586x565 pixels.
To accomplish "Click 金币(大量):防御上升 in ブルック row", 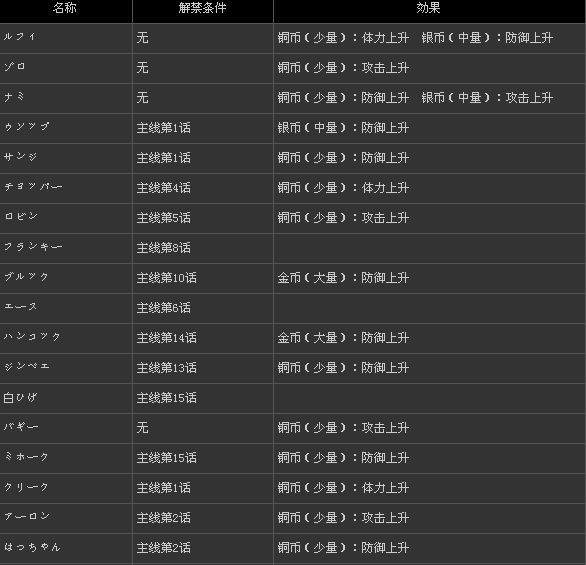I will pos(343,278).
